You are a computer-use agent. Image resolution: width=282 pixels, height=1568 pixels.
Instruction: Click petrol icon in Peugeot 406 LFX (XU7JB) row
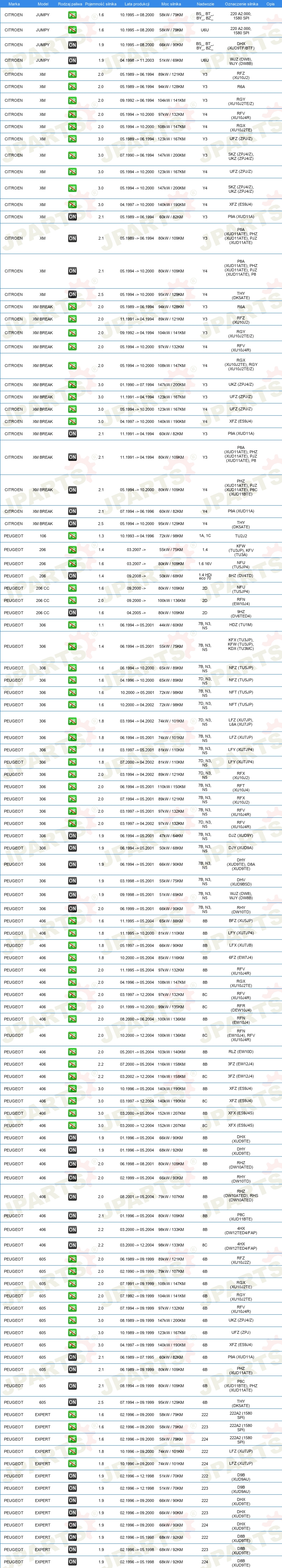tap(72, 945)
